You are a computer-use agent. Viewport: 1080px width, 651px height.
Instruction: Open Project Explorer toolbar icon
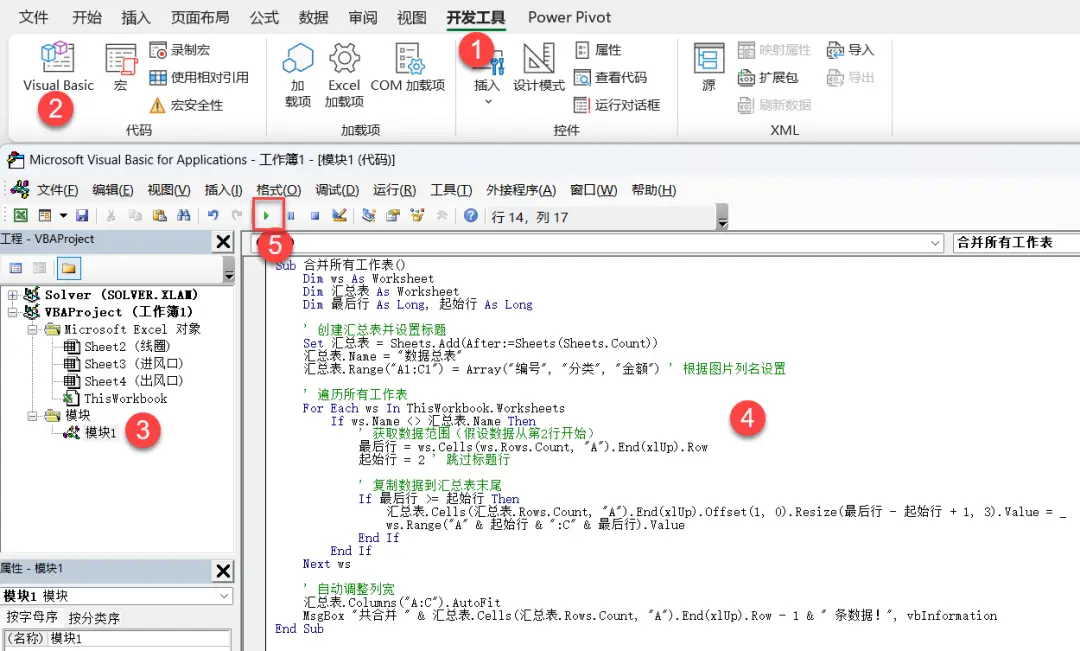click(x=368, y=216)
